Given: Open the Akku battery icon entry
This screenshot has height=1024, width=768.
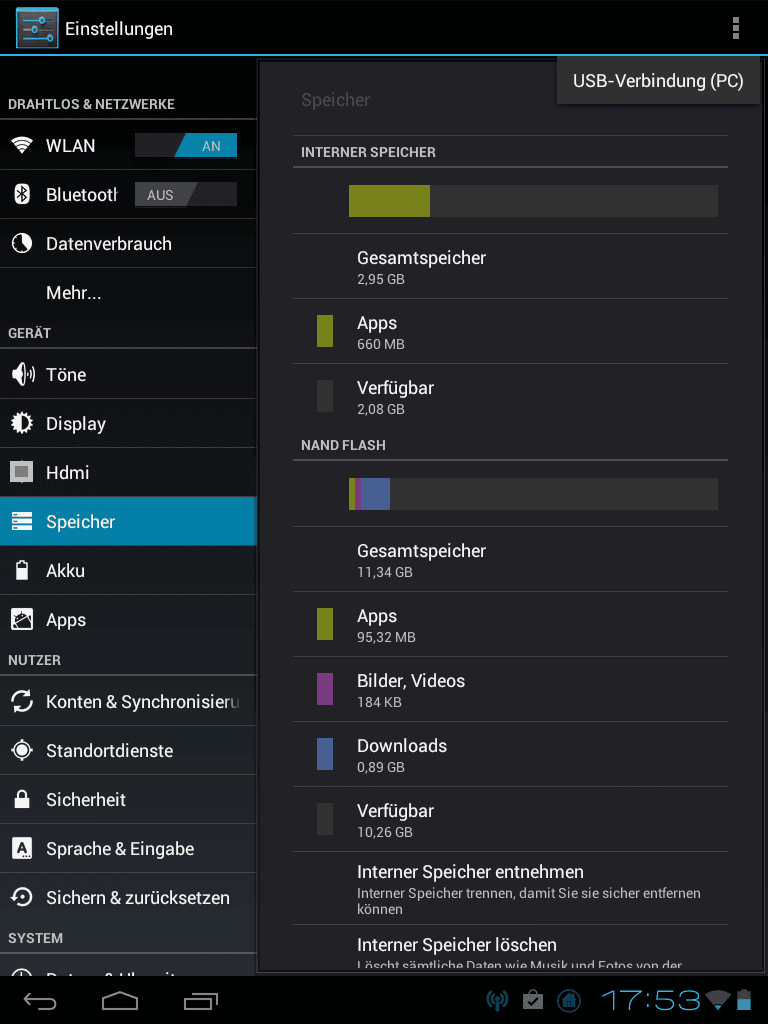Looking at the screenshot, I should [x=22, y=570].
